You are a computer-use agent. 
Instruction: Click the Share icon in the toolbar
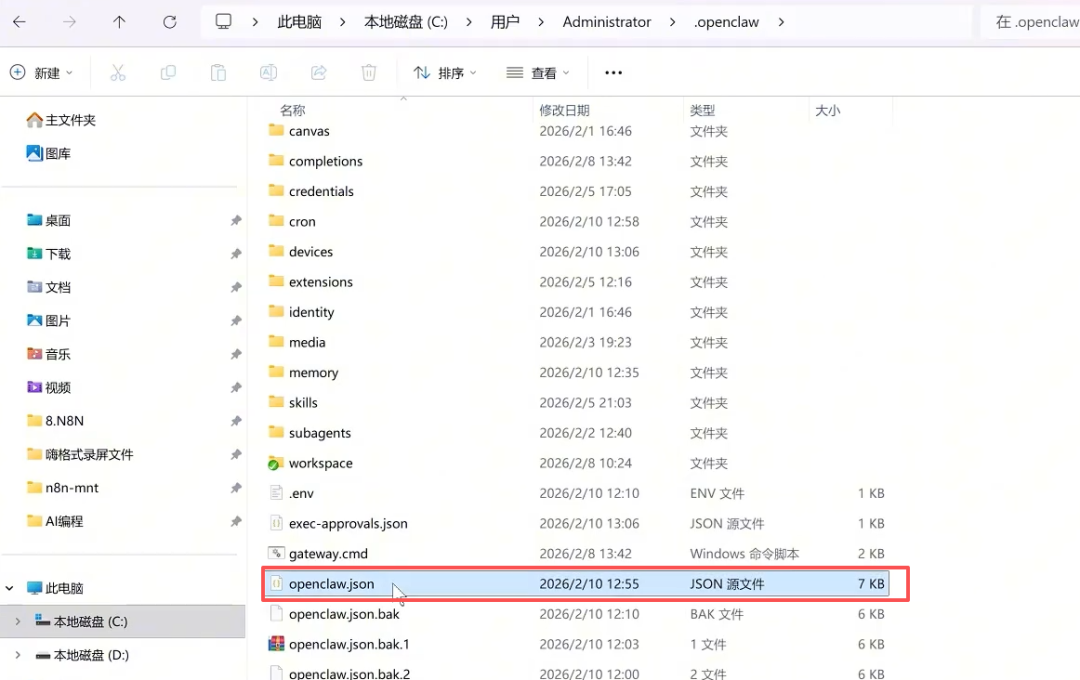[318, 72]
